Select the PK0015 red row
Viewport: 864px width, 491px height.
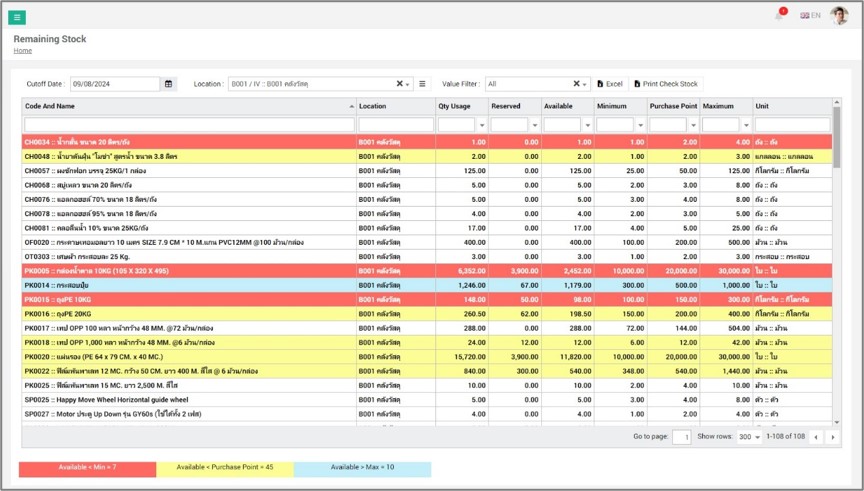[x=427, y=300]
